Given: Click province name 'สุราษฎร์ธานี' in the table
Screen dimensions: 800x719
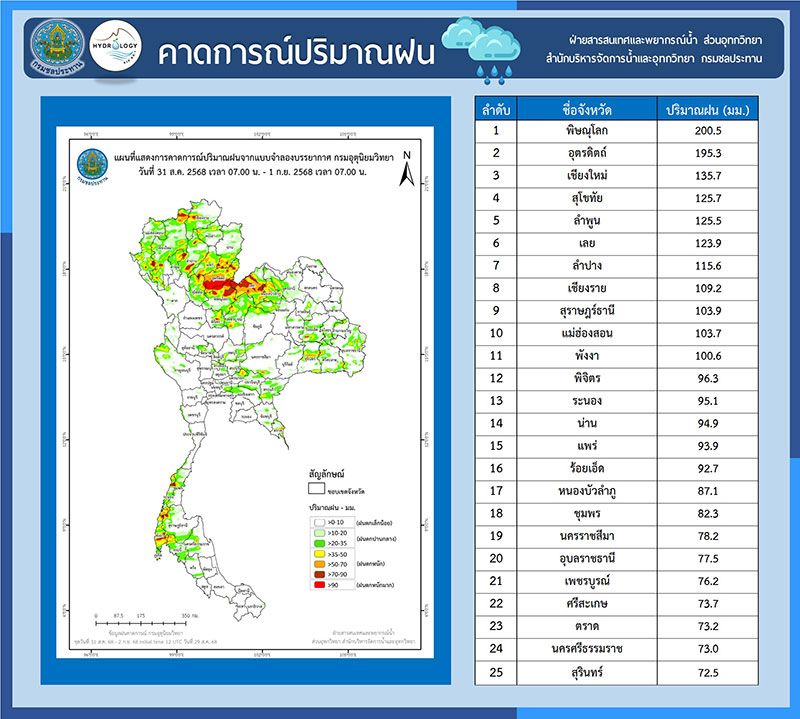Looking at the screenshot, I should 587,311.
